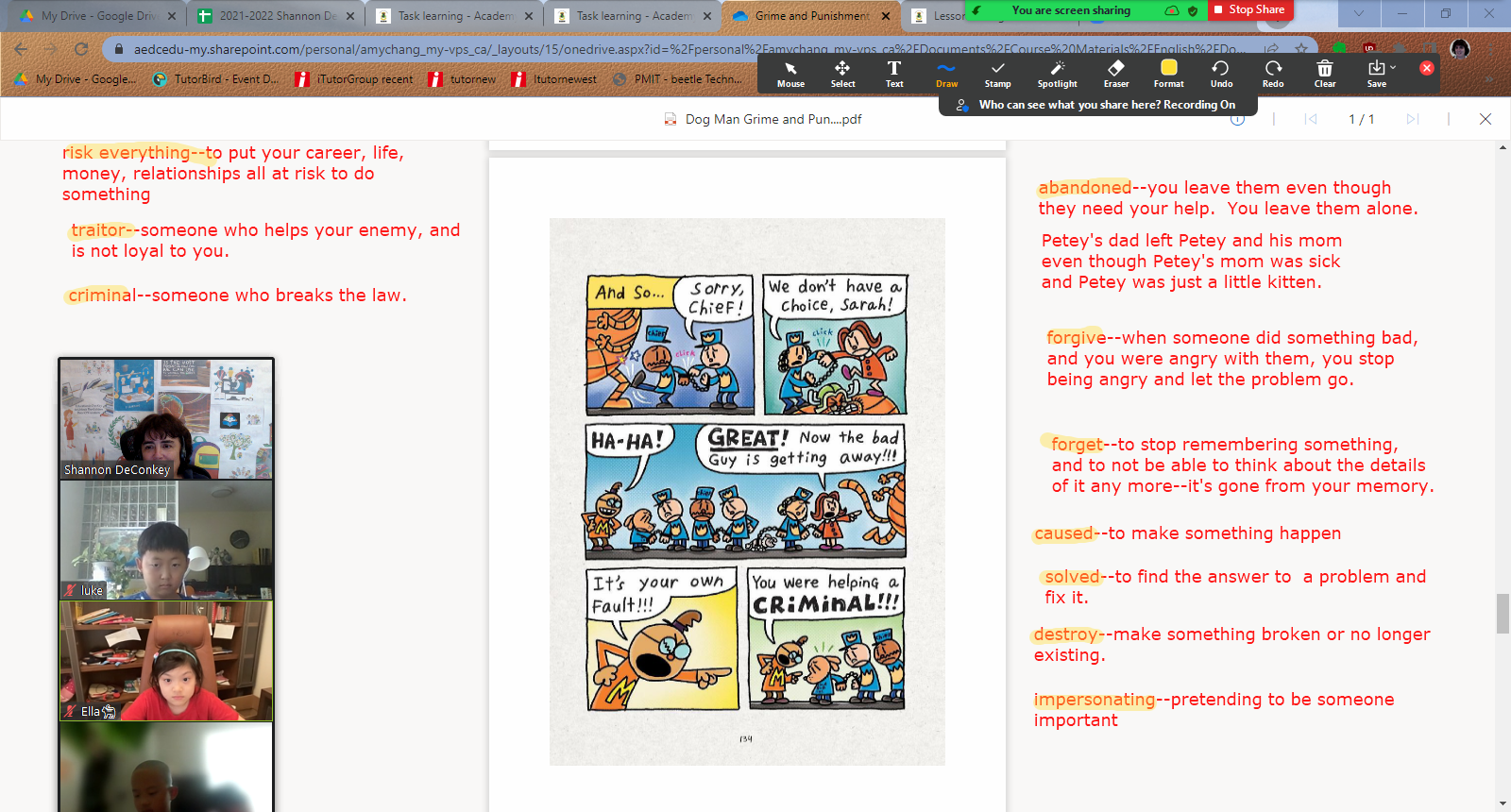Image resolution: width=1511 pixels, height=812 pixels.
Task: Click the Stop Share button
Action: (1250, 9)
